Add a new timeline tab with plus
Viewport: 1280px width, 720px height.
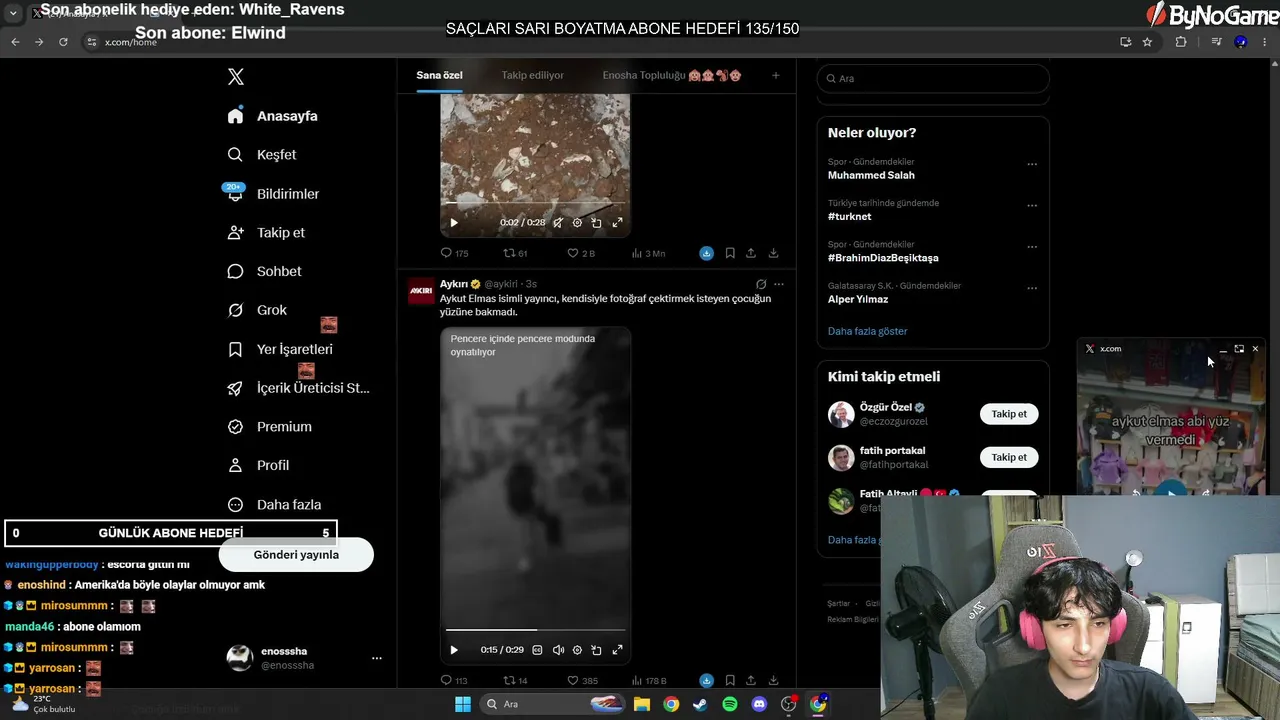click(x=775, y=76)
